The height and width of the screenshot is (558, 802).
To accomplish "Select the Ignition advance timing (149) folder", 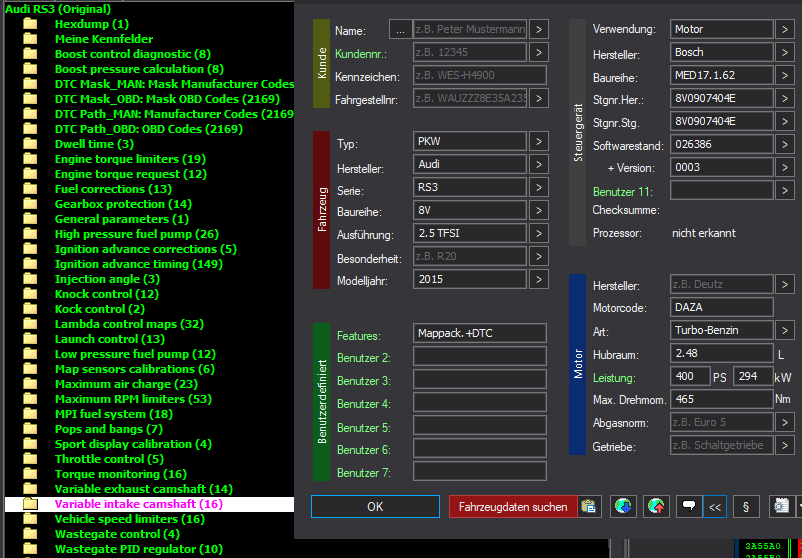I will click(x=139, y=264).
